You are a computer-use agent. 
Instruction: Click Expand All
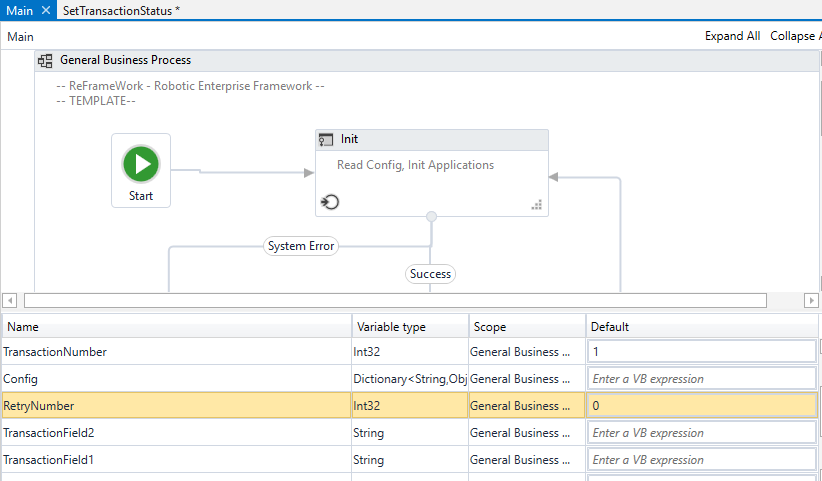tap(732, 36)
